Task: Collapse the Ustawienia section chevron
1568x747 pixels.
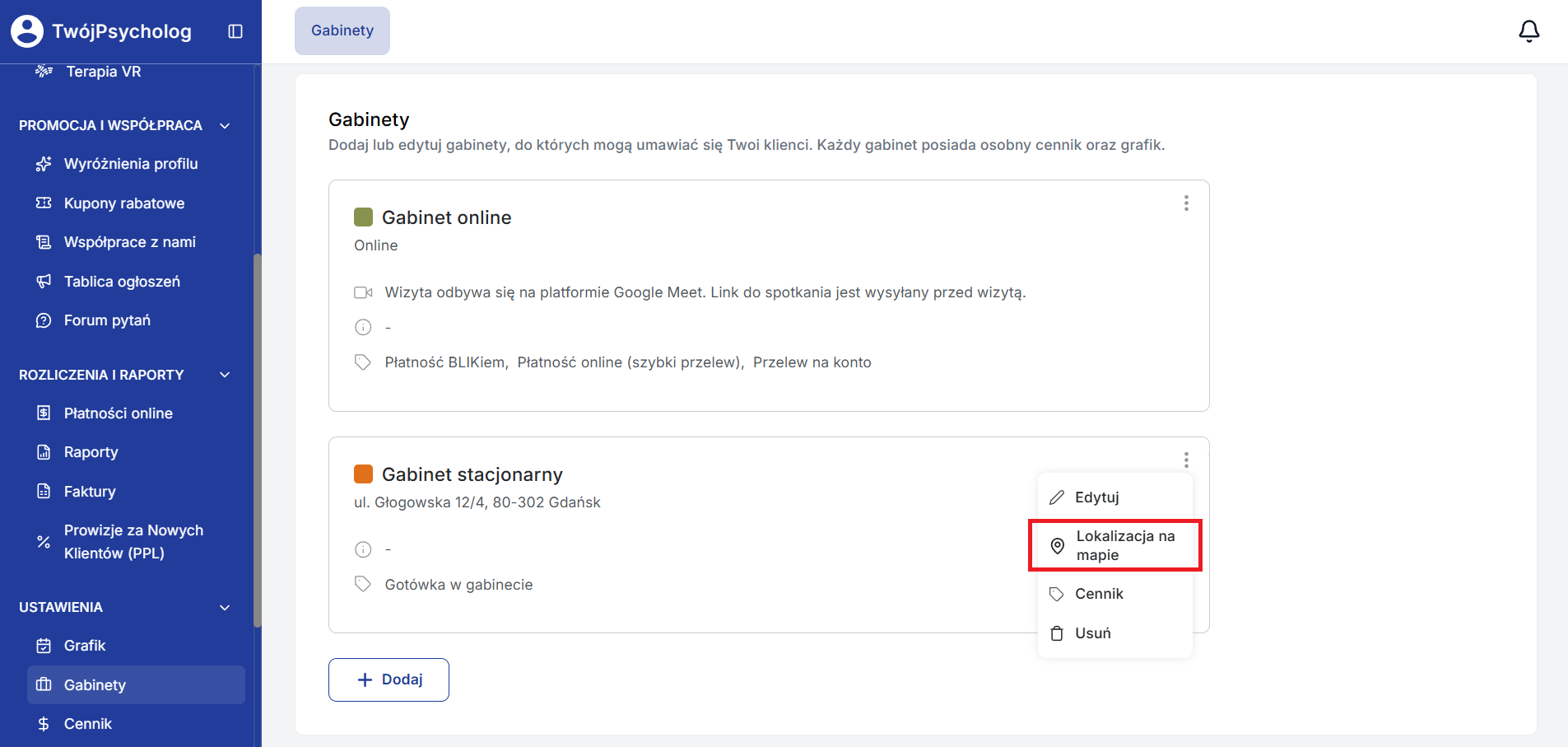Action: pyautogui.click(x=225, y=608)
